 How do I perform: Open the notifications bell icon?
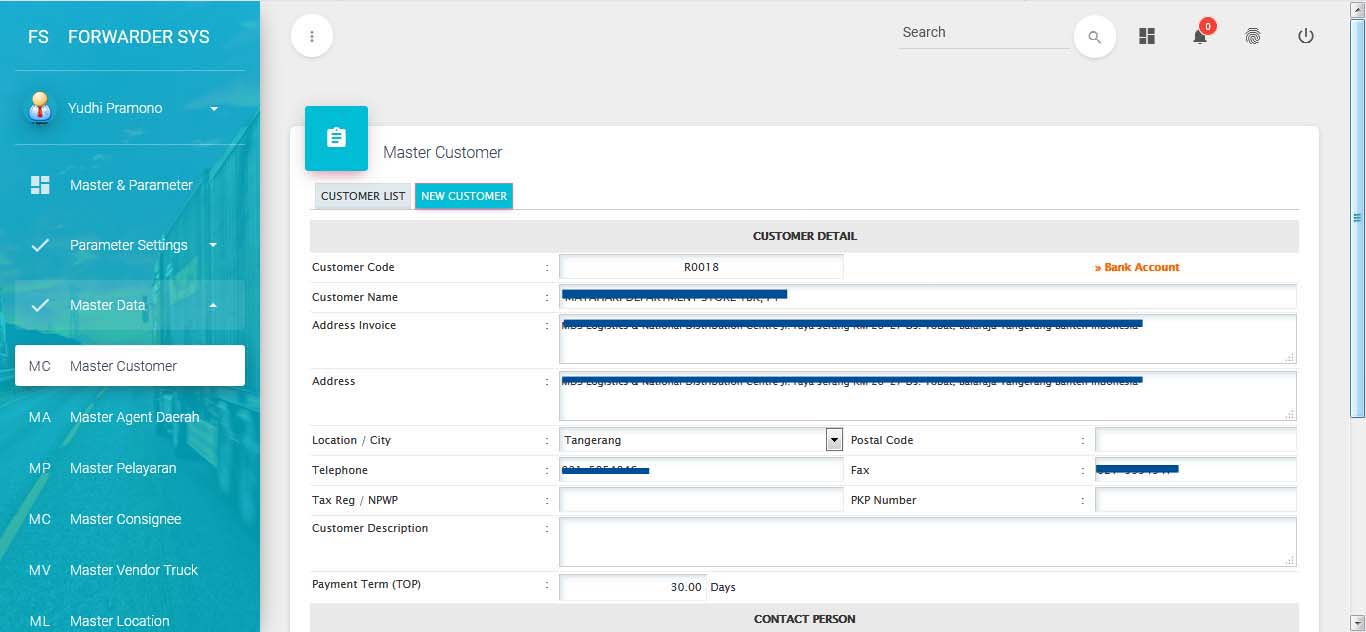click(1199, 36)
